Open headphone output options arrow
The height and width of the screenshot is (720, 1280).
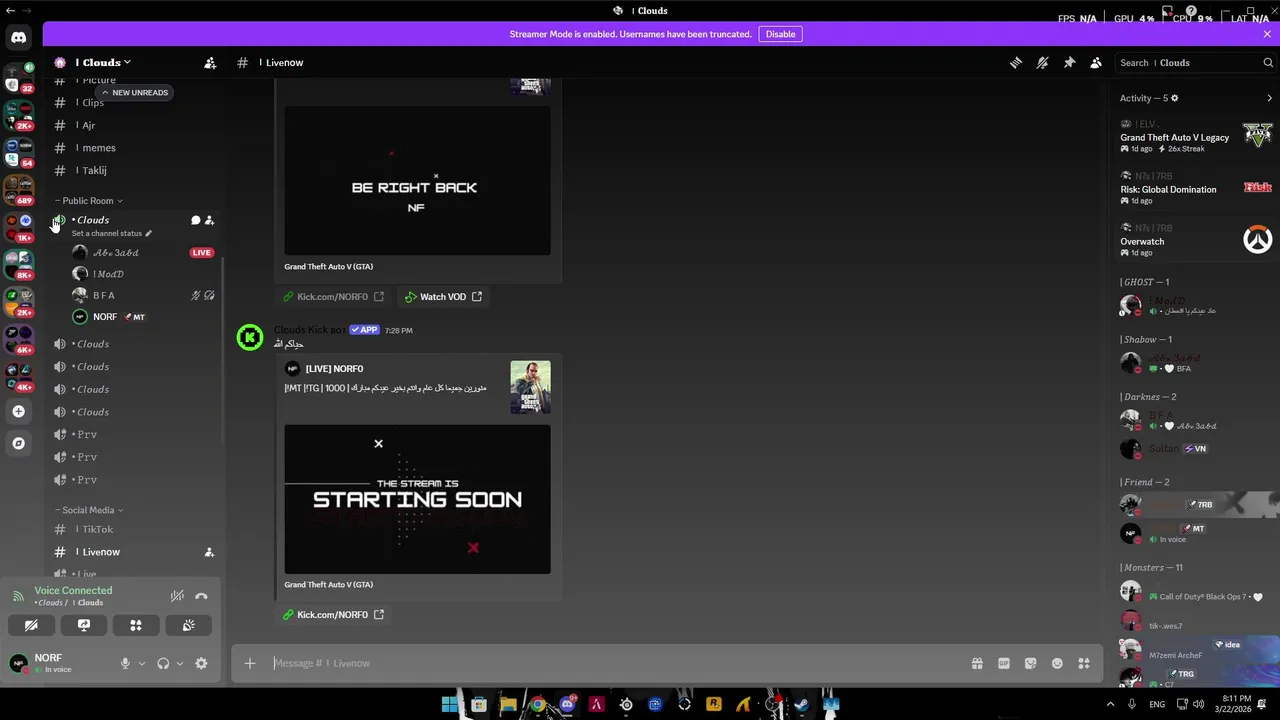pyautogui.click(x=179, y=663)
